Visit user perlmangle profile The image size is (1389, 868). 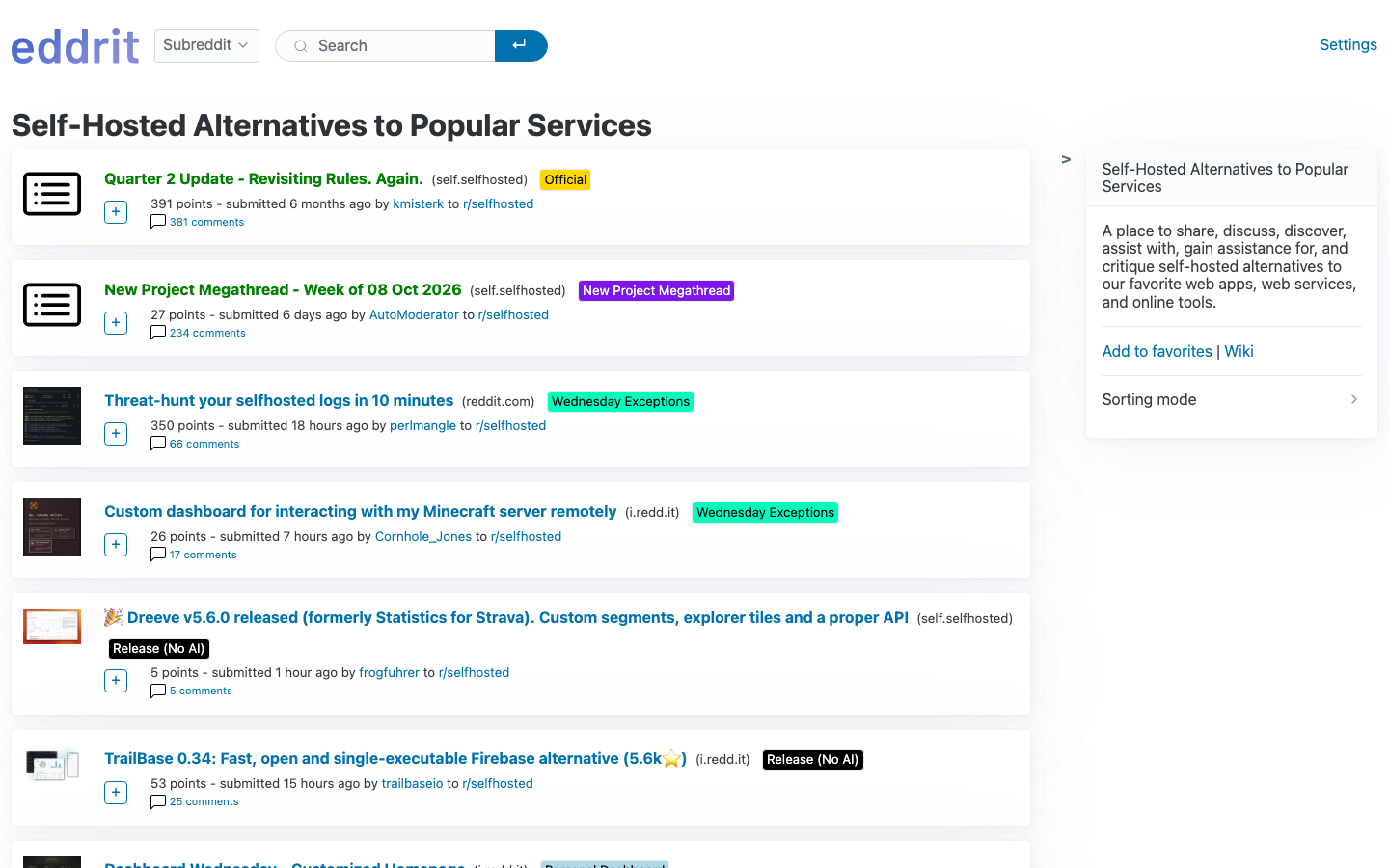pyautogui.click(x=422, y=425)
